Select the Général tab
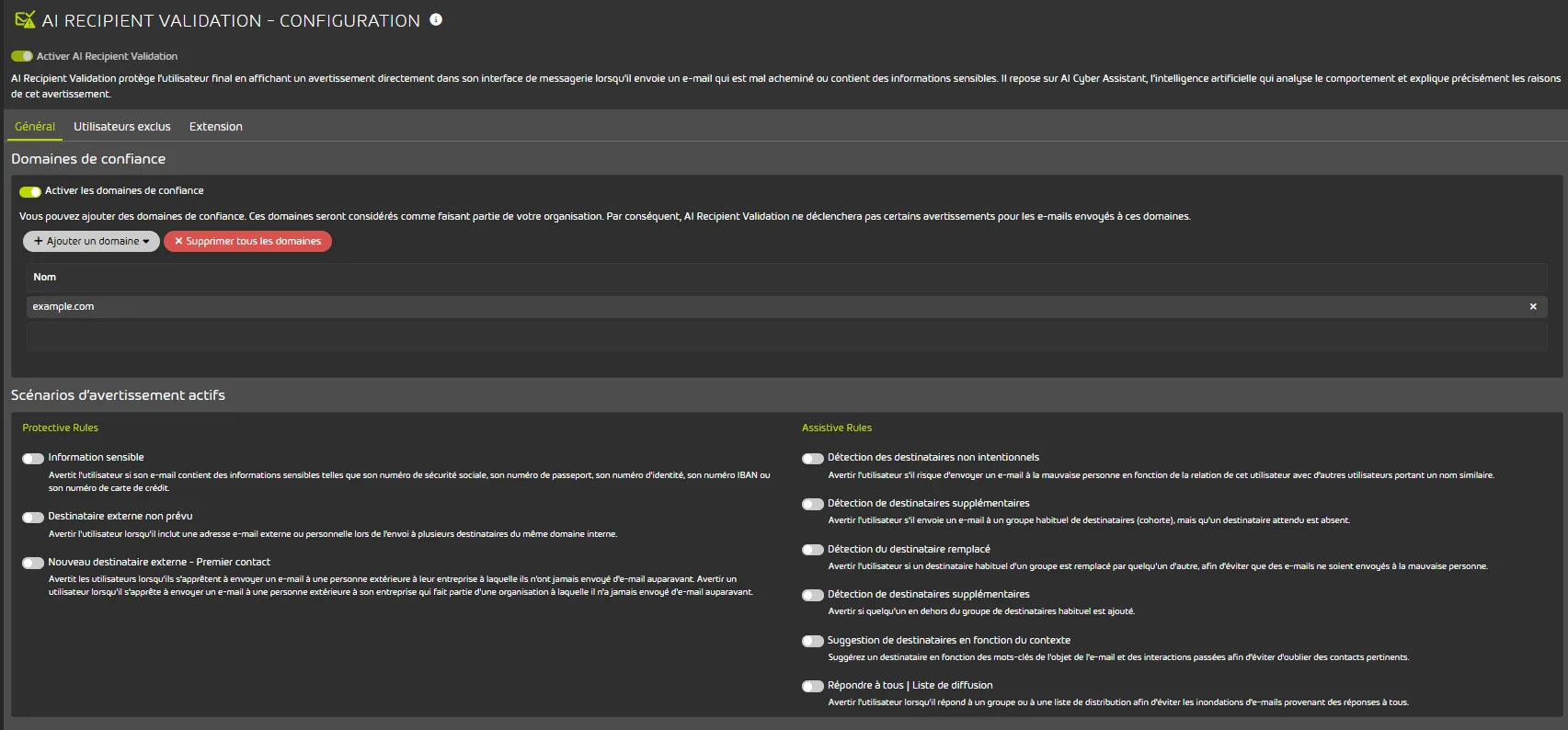Viewport: 1568px width, 730px height. click(35, 127)
